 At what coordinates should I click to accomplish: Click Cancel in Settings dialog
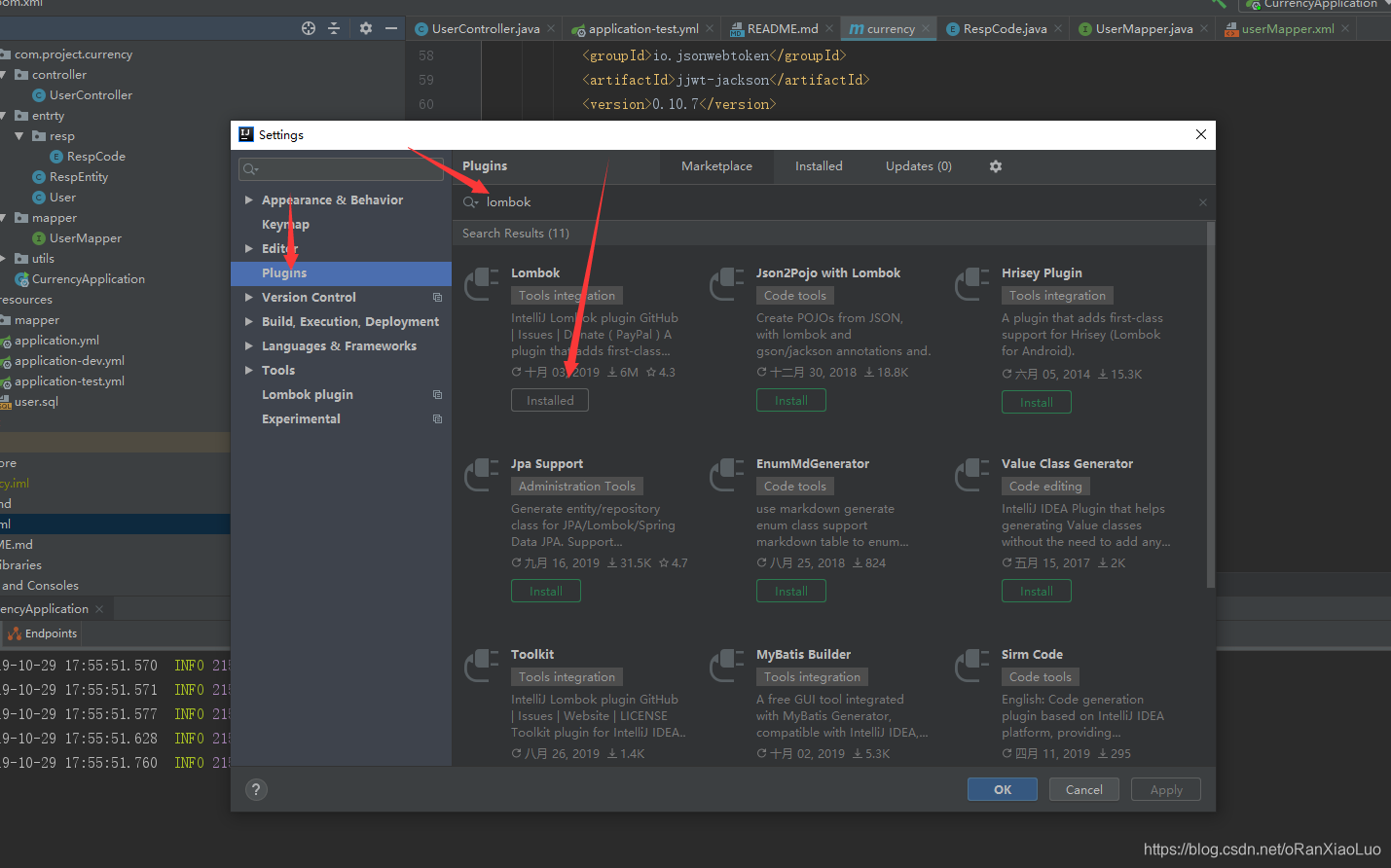[1084, 789]
